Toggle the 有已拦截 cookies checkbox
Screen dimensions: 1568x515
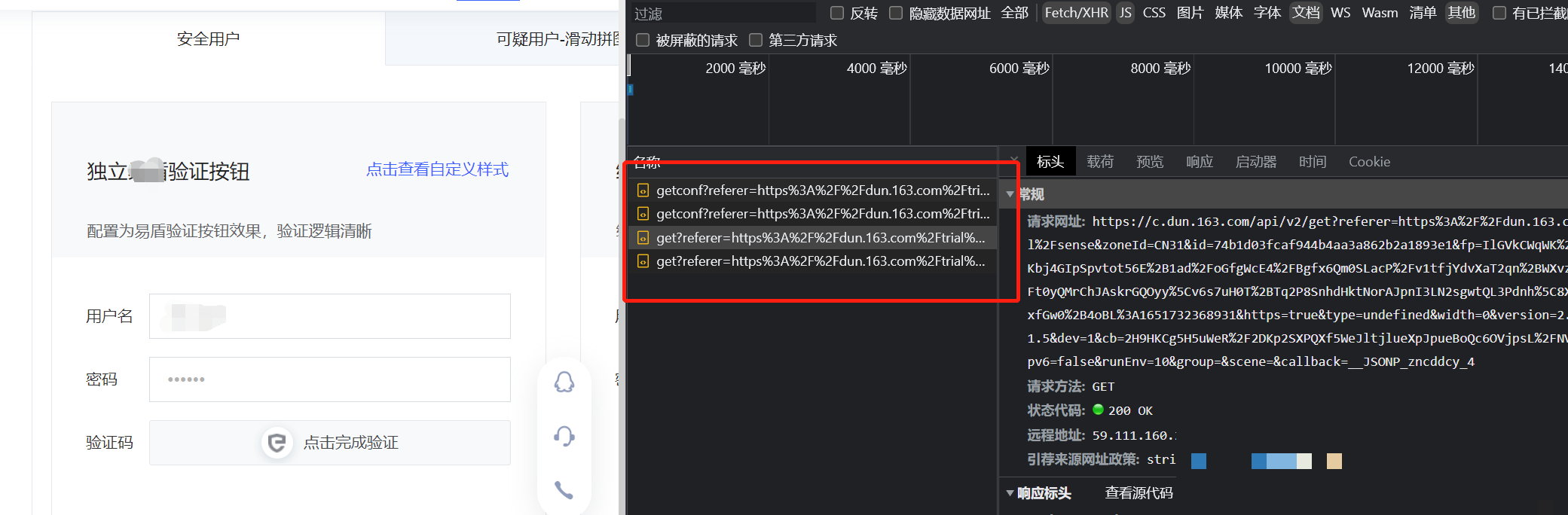click(1499, 13)
